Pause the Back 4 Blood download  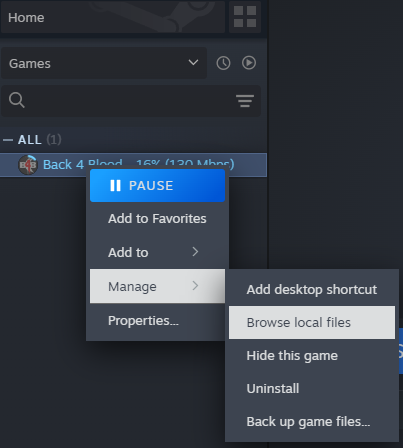pos(157,185)
